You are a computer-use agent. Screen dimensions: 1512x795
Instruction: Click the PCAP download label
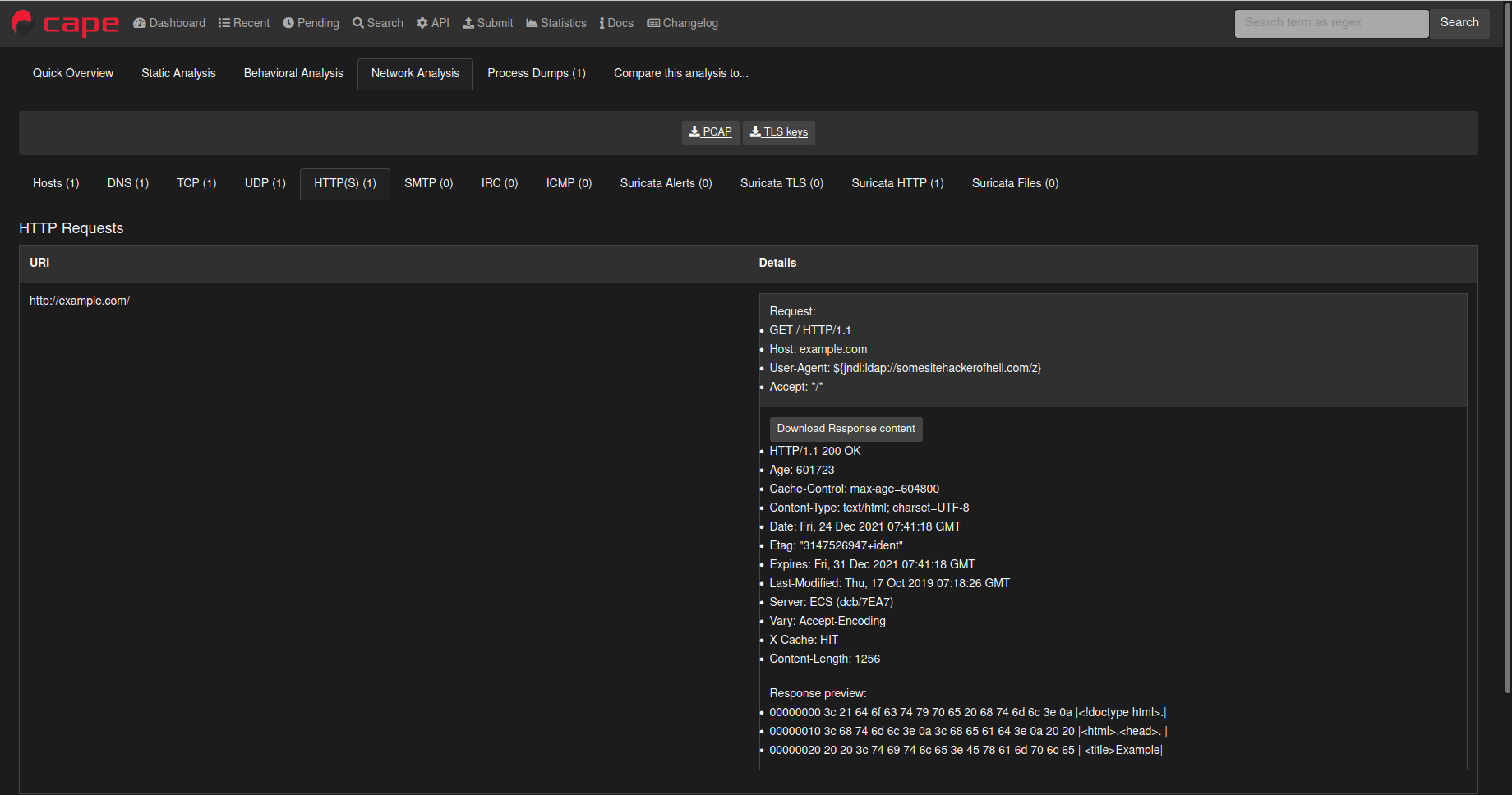[x=717, y=131]
